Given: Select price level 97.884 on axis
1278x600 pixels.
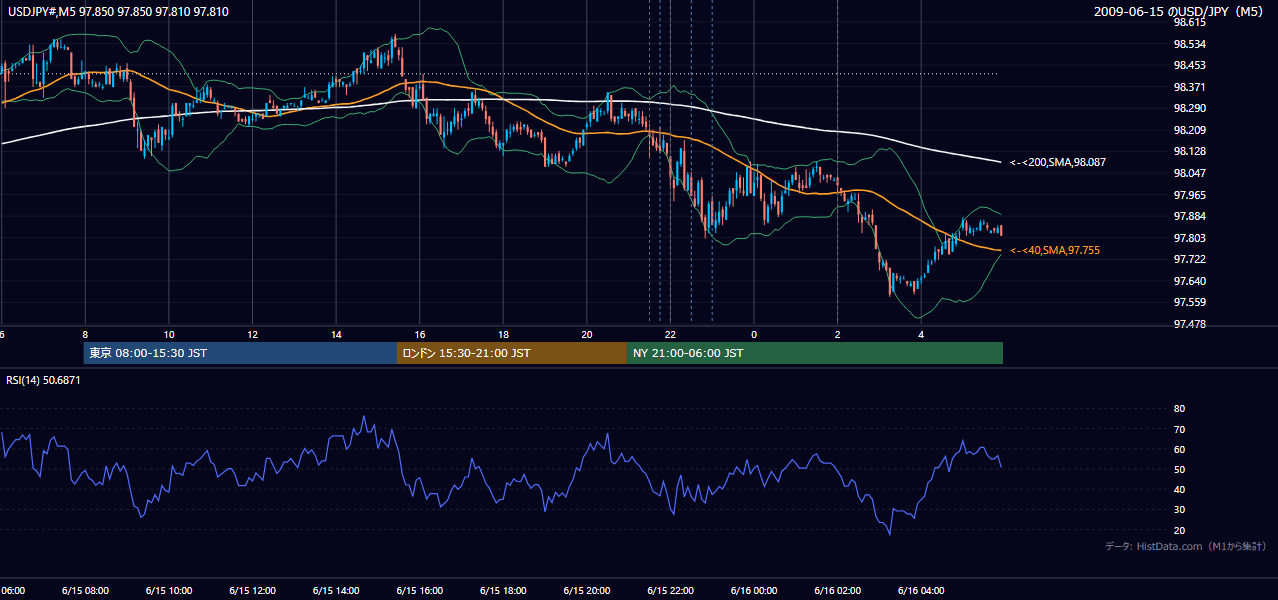Looking at the screenshot, I should [x=1189, y=216].
